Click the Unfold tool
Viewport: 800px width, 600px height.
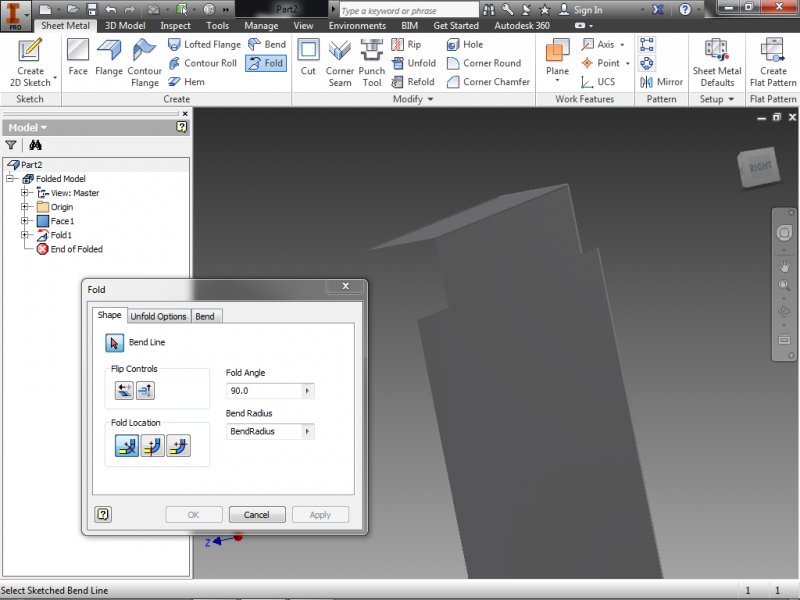414,63
